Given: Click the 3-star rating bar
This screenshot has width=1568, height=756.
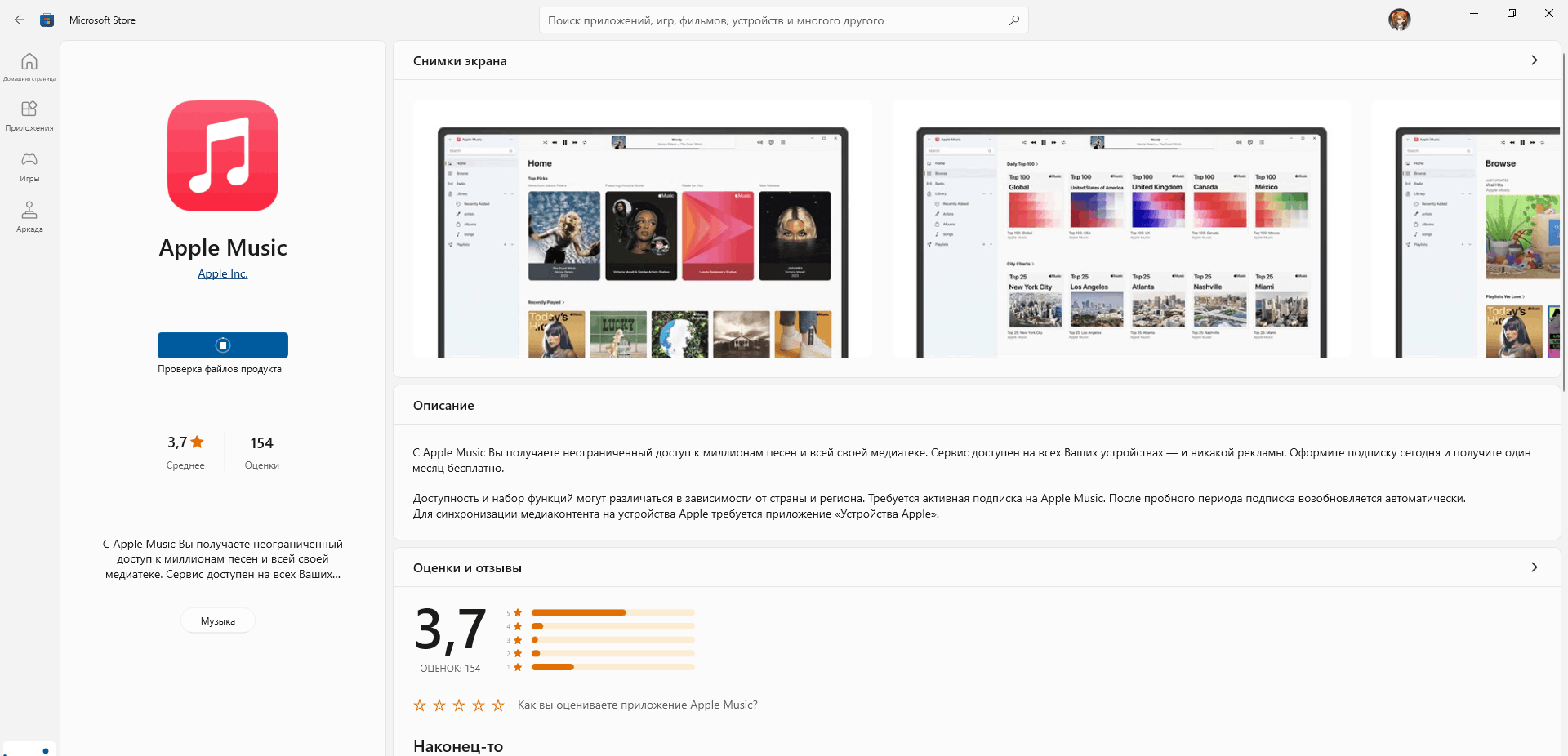Looking at the screenshot, I should [x=613, y=640].
